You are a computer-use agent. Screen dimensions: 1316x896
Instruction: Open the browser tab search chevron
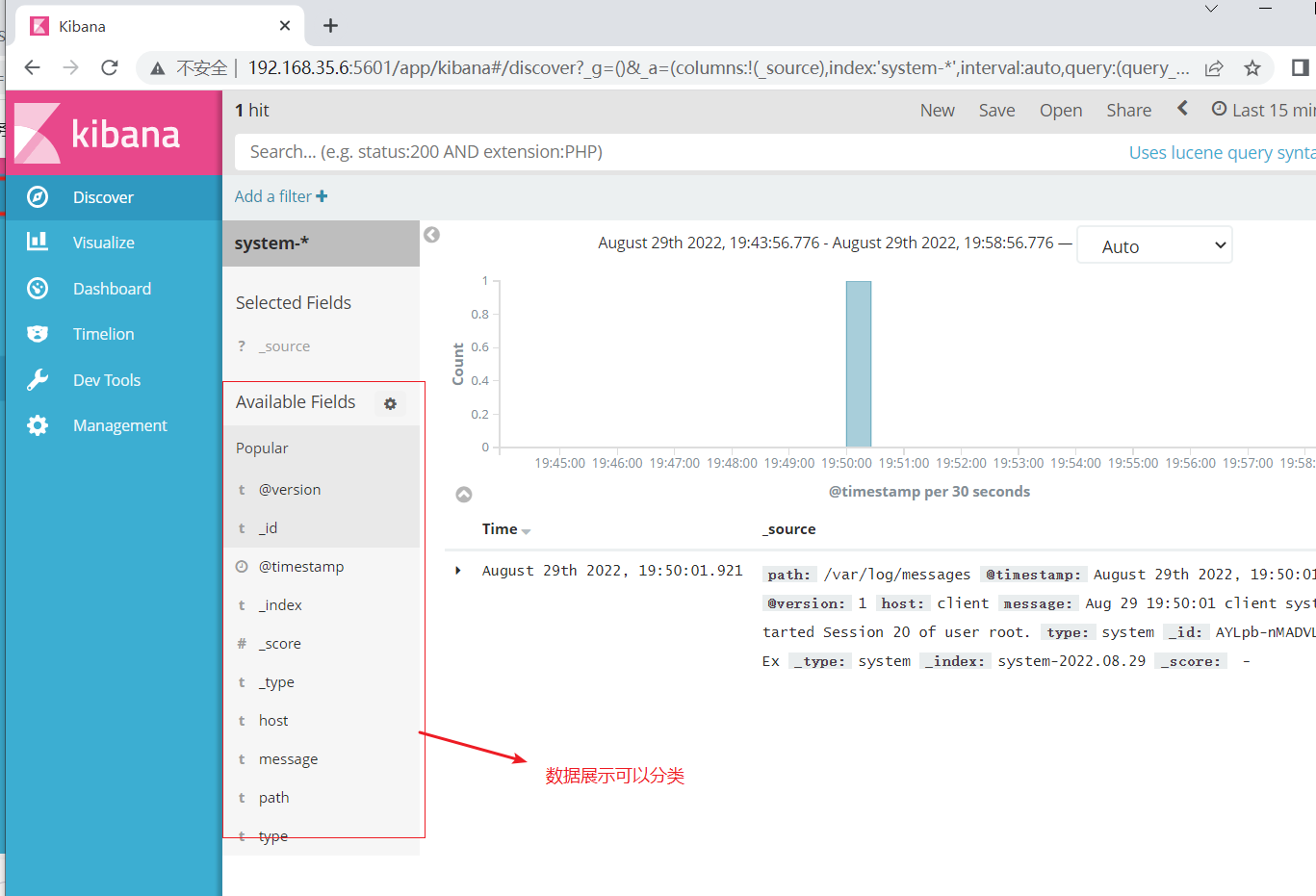tap(1211, 9)
